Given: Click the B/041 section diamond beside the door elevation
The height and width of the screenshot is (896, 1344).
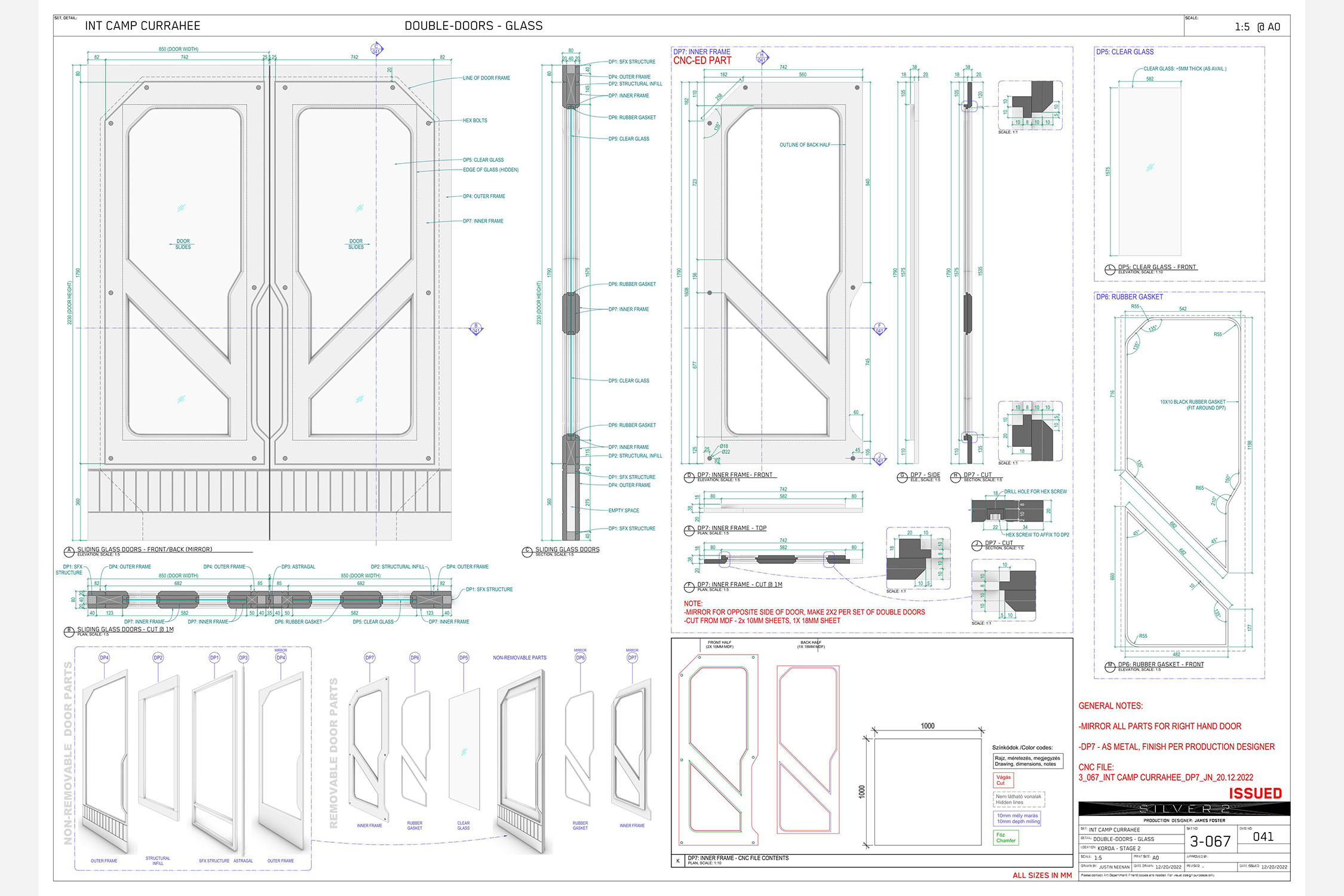Looking at the screenshot, I should click(x=476, y=329).
